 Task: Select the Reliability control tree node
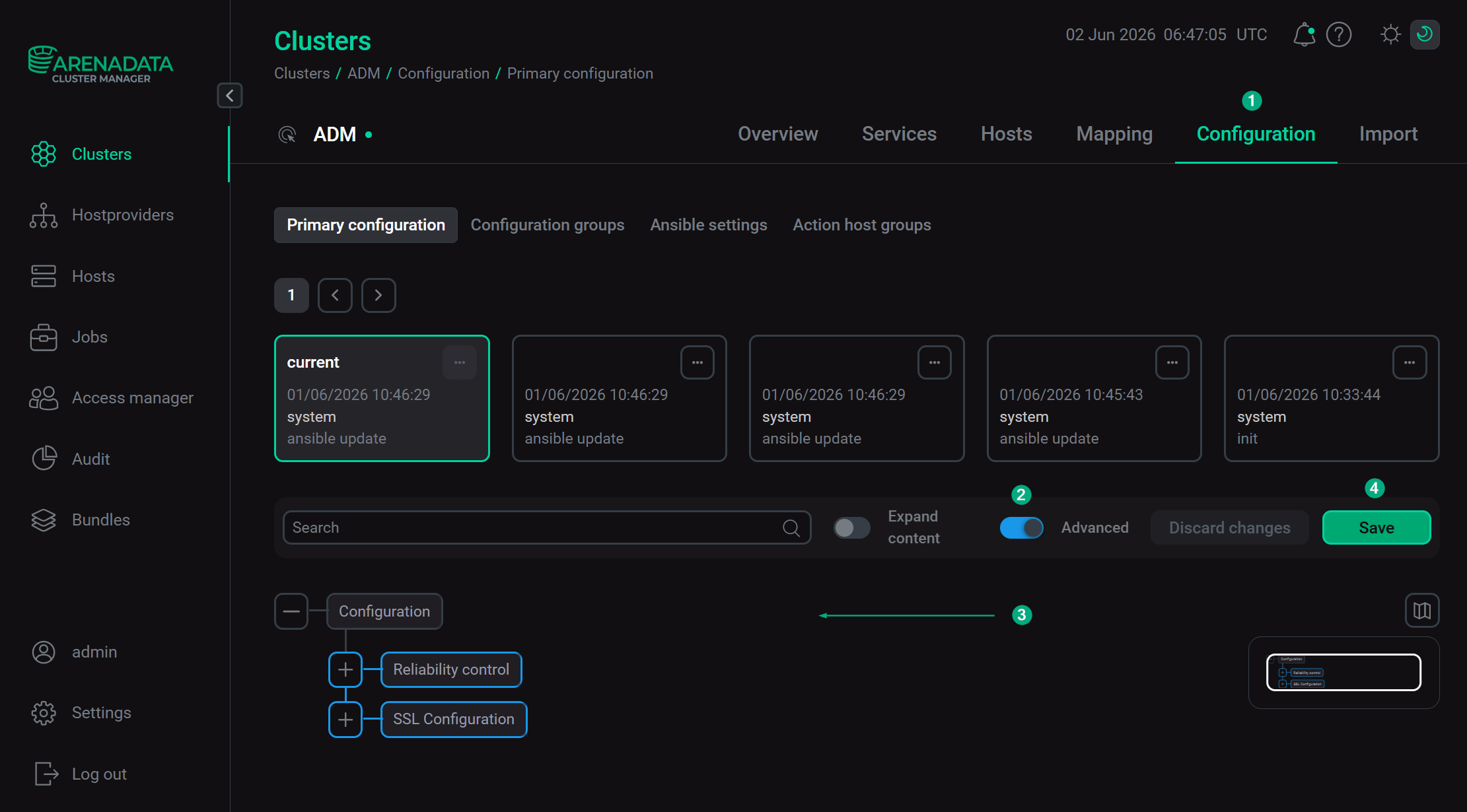coord(451,669)
